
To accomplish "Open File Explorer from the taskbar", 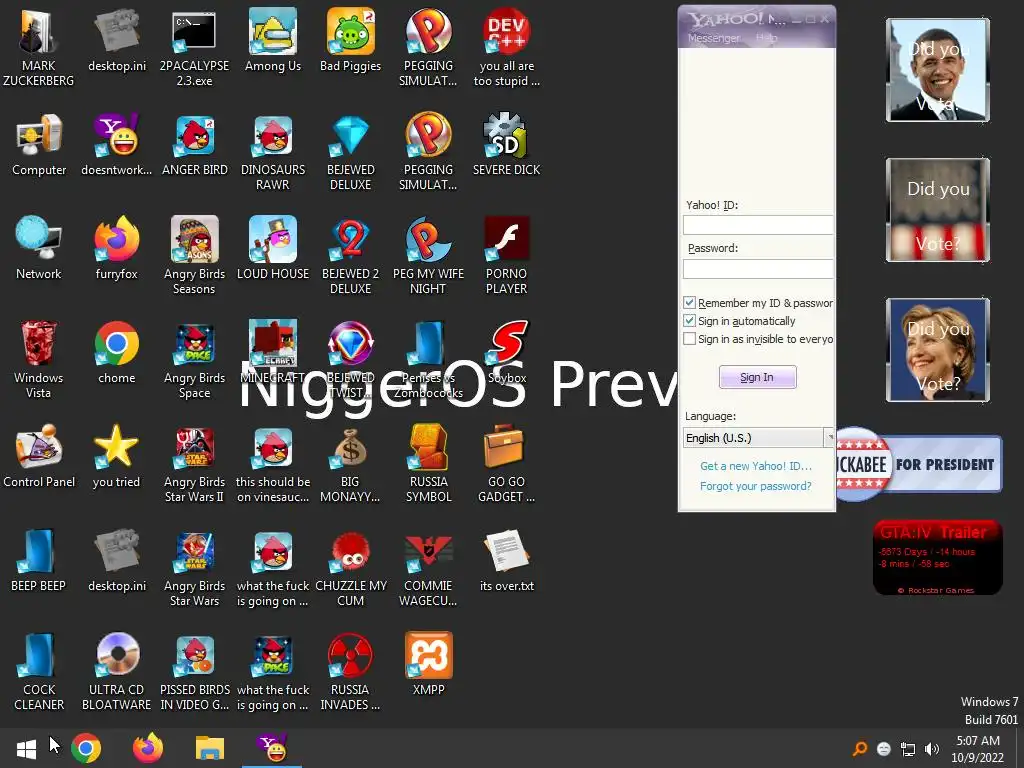I will [210, 748].
